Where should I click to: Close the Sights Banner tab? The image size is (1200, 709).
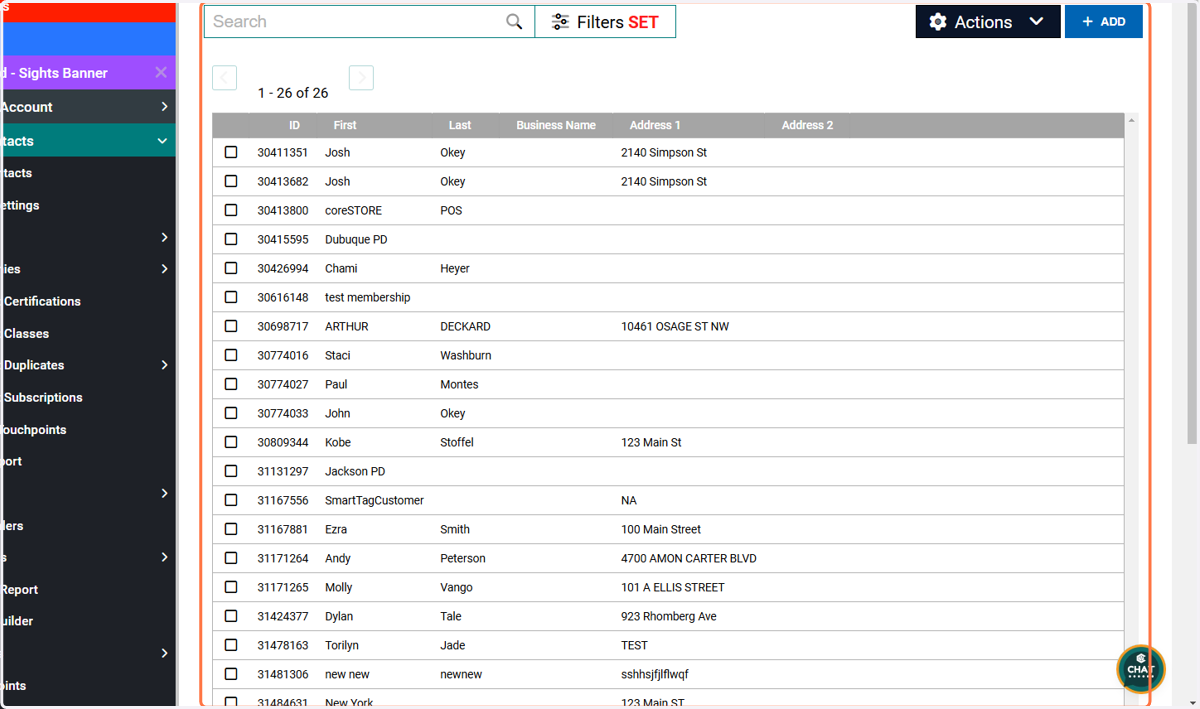(161, 73)
